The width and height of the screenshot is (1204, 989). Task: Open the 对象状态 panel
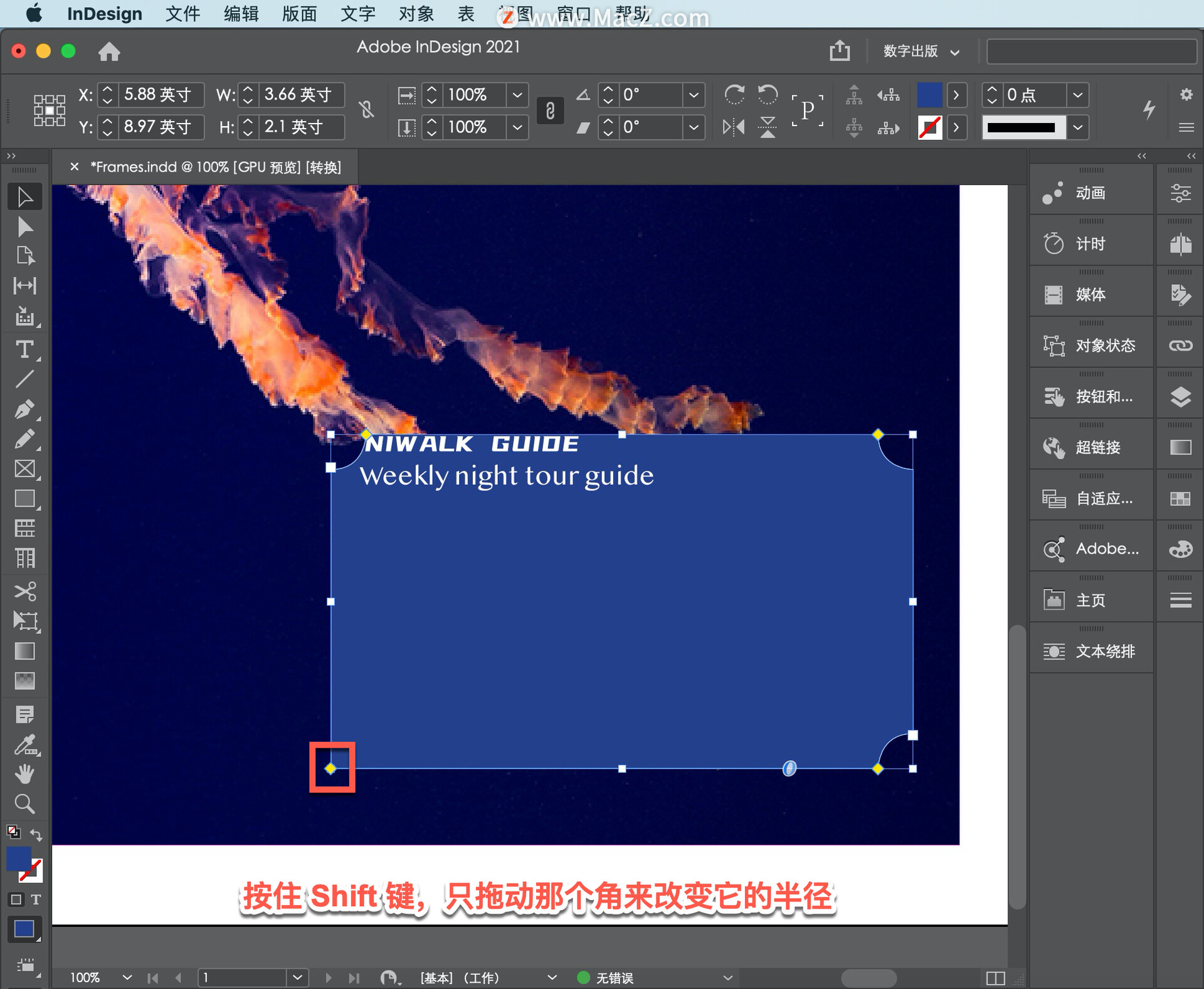pyautogui.click(x=1091, y=345)
